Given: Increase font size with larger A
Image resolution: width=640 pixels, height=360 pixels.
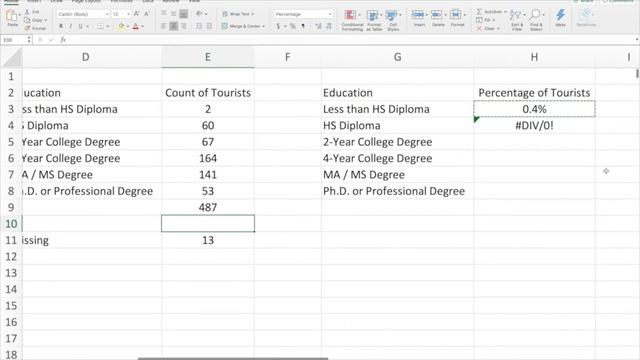Looking at the screenshot, I should [137, 14].
